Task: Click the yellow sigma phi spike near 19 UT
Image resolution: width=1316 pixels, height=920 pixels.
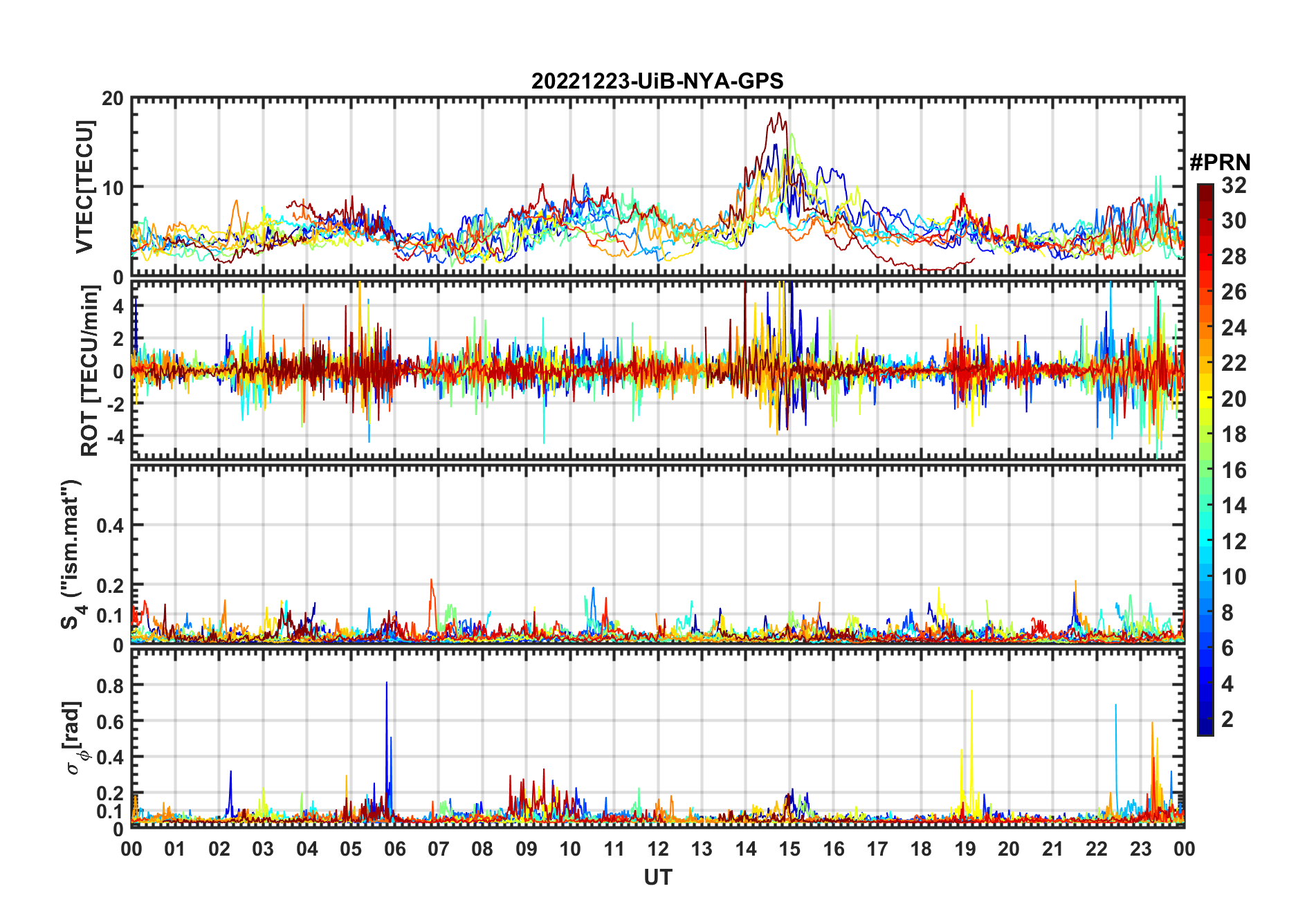Action: (x=971, y=692)
